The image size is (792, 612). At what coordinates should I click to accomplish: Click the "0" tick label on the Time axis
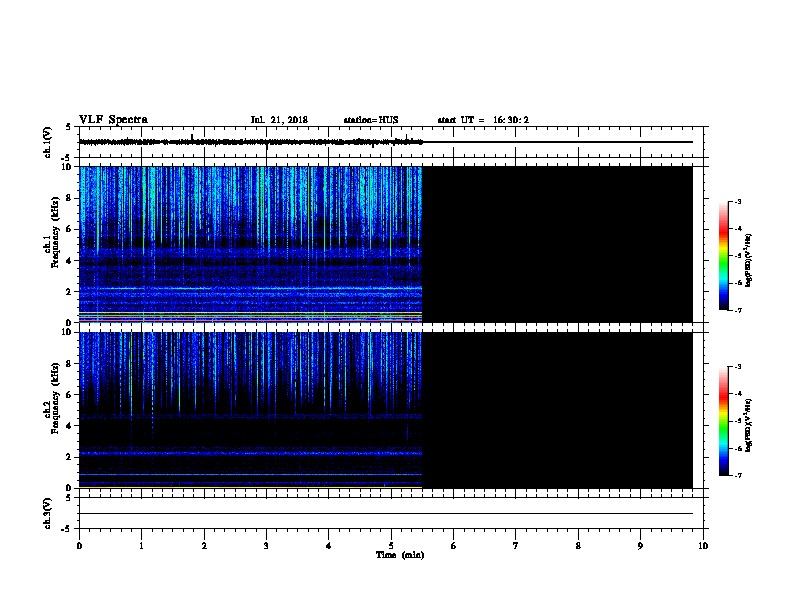click(x=79, y=546)
